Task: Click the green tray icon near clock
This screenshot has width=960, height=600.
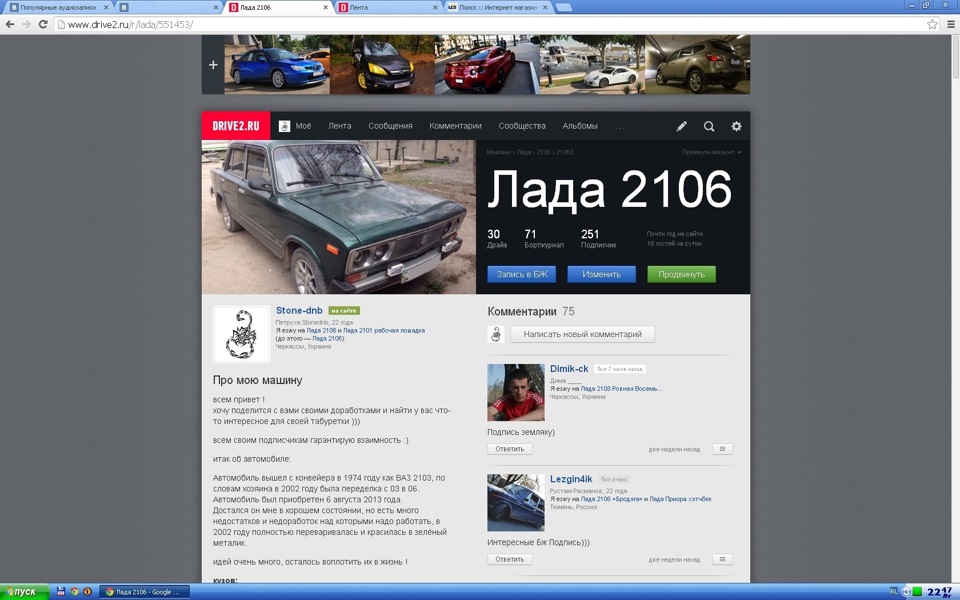Action: (x=917, y=591)
